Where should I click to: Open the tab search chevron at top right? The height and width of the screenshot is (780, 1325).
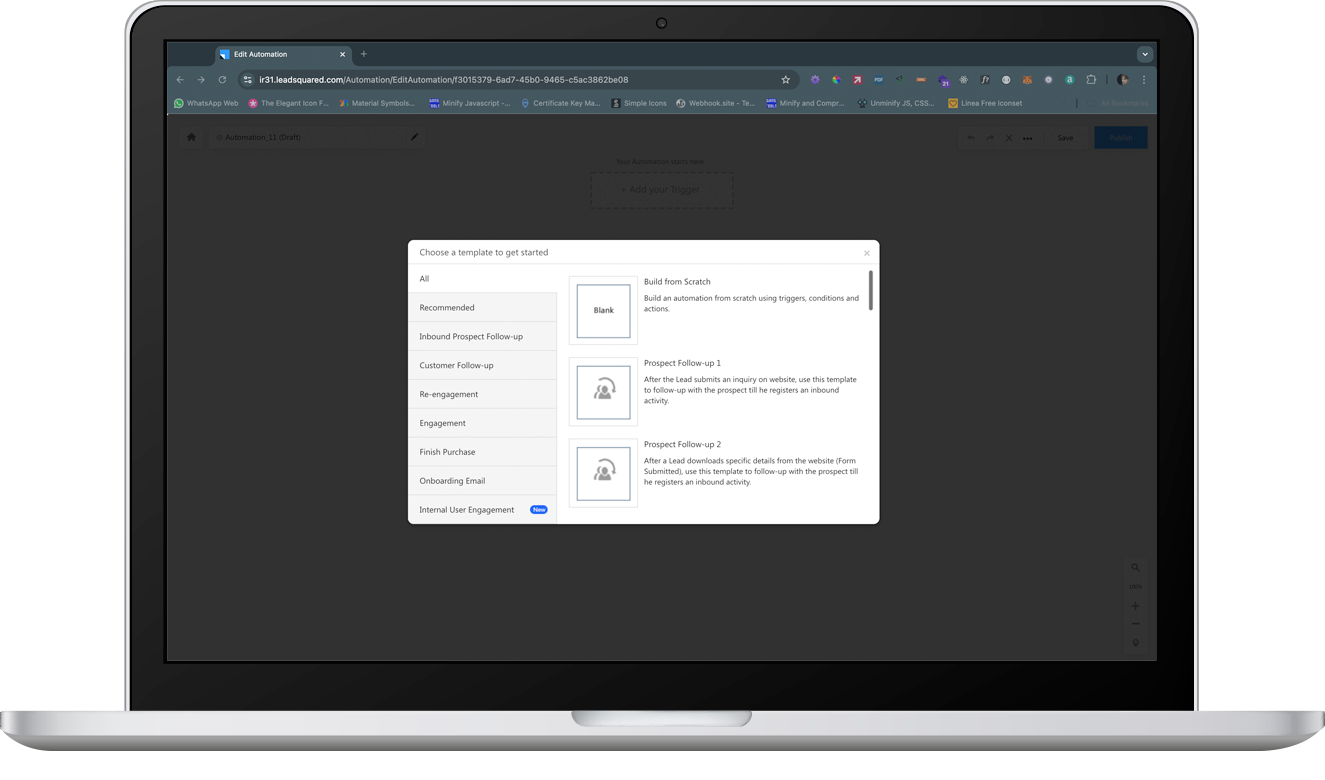(x=1144, y=53)
